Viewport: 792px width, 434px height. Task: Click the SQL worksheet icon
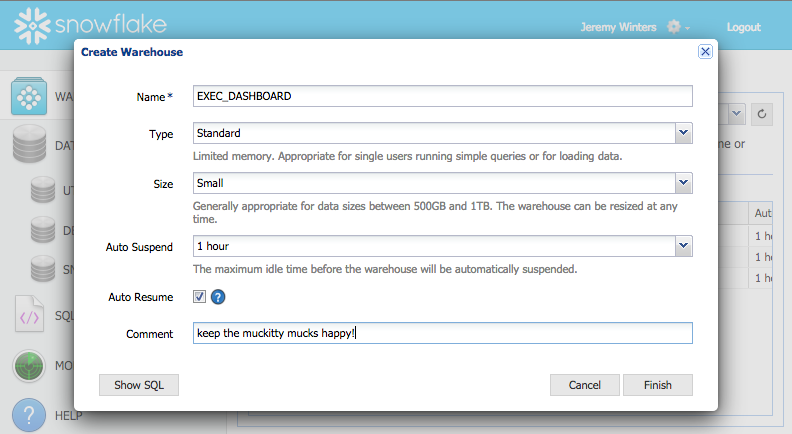pyautogui.click(x=30, y=315)
